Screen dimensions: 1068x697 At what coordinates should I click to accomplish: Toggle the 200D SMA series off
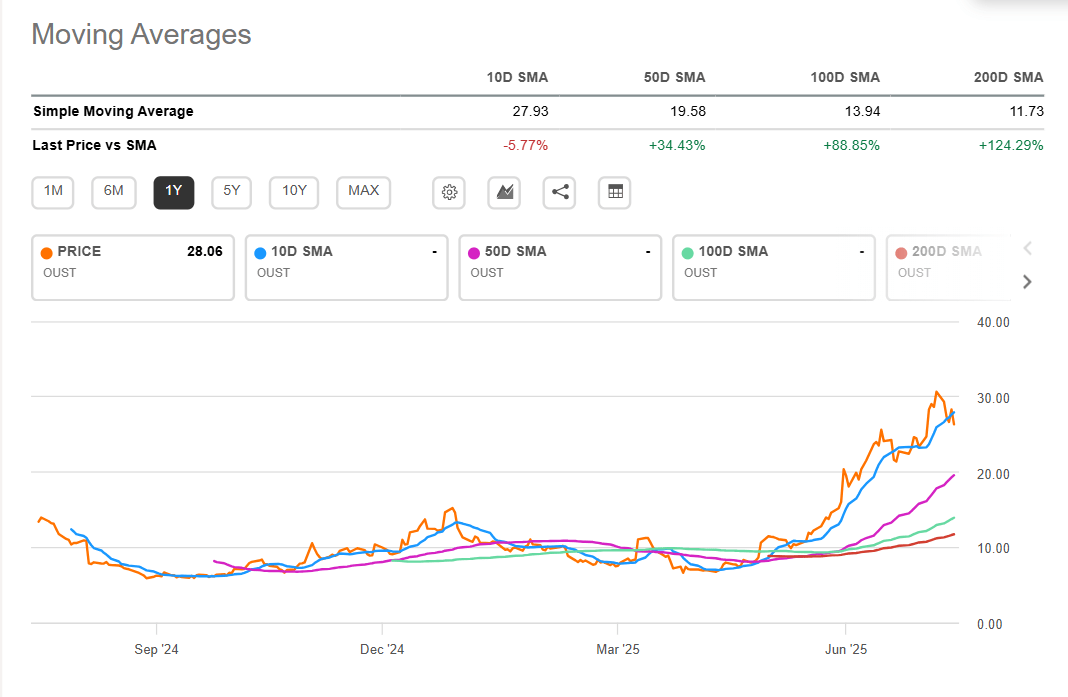click(x=945, y=267)
